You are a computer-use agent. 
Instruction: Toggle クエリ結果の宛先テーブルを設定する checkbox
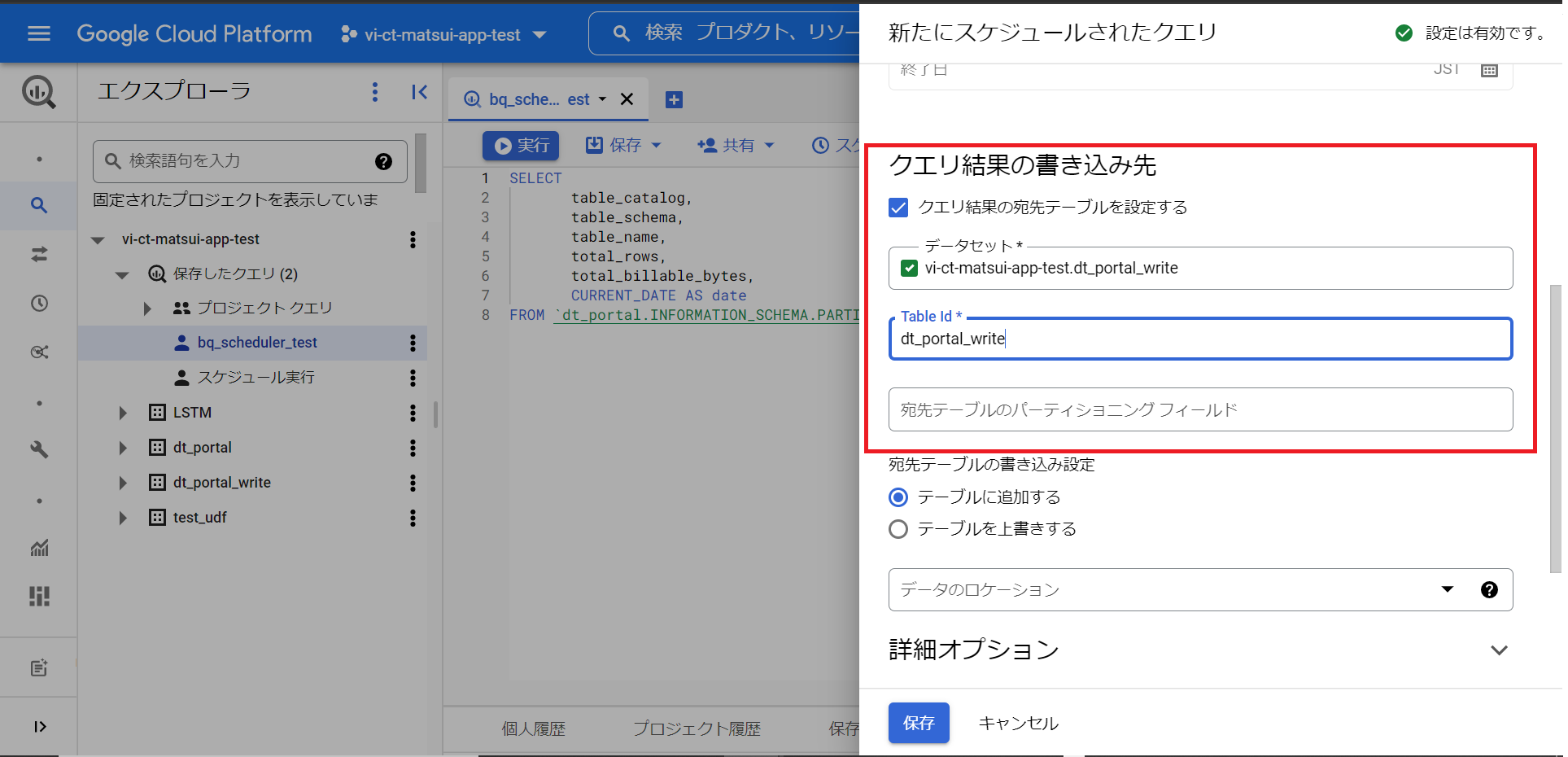point(898,208)
